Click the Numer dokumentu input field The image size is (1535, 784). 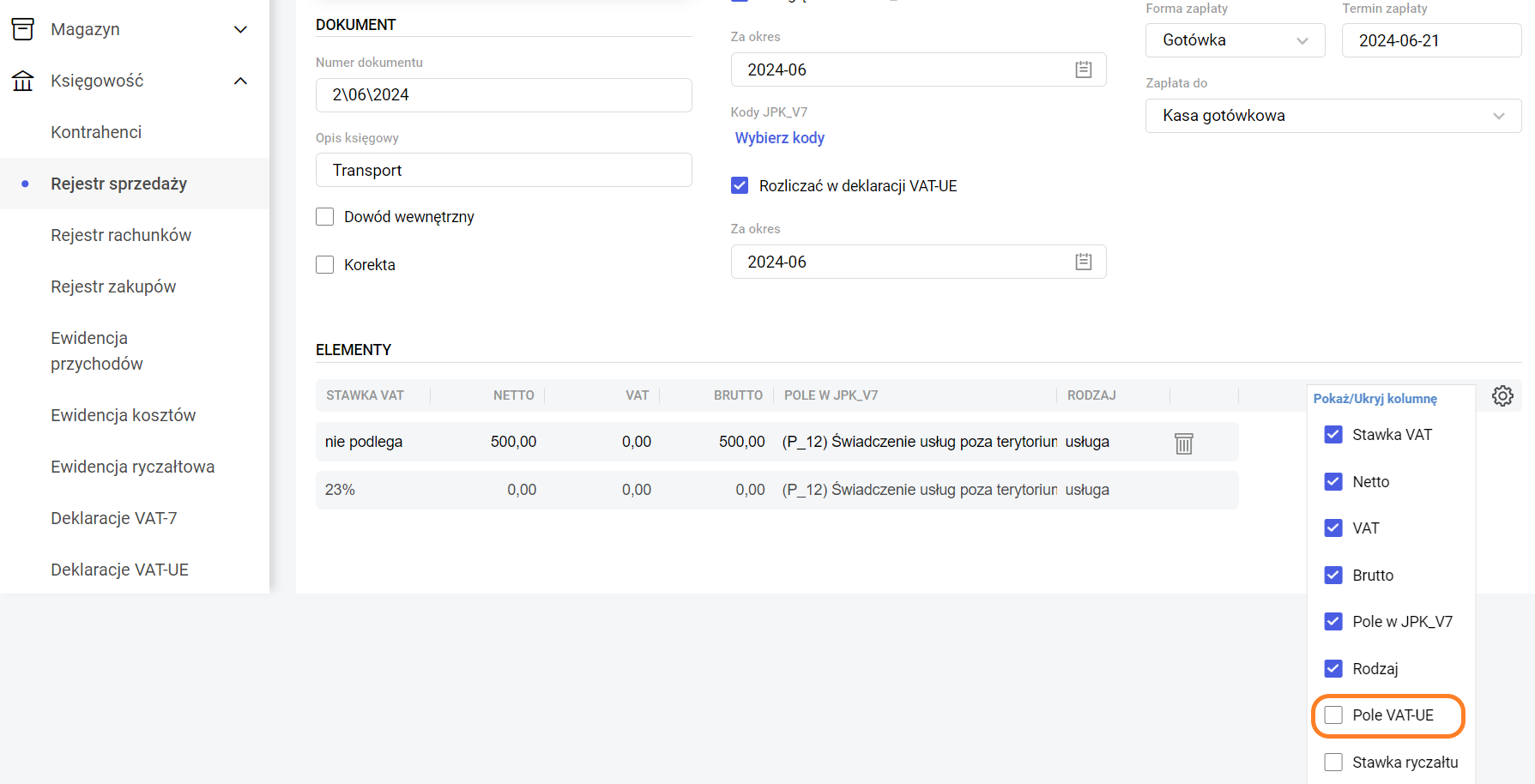pos(504,95)
